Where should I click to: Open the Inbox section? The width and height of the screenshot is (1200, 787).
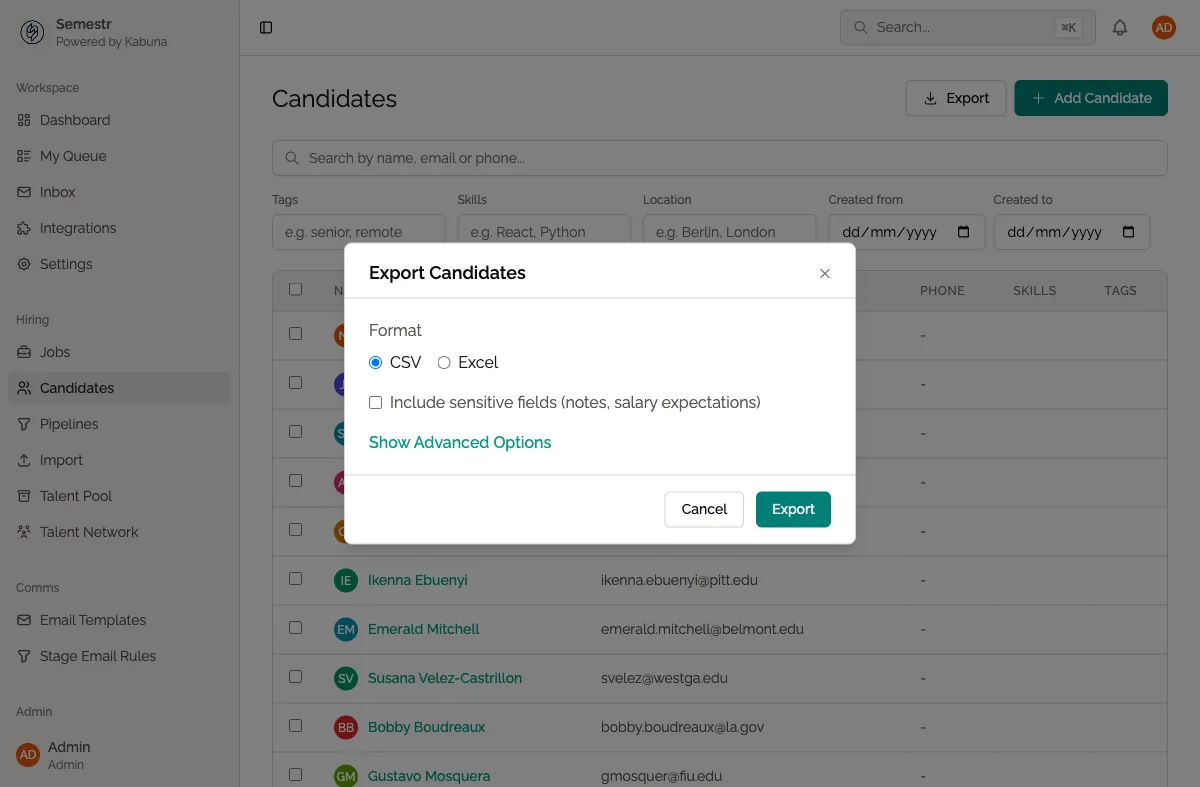click(x=57, y=191)
